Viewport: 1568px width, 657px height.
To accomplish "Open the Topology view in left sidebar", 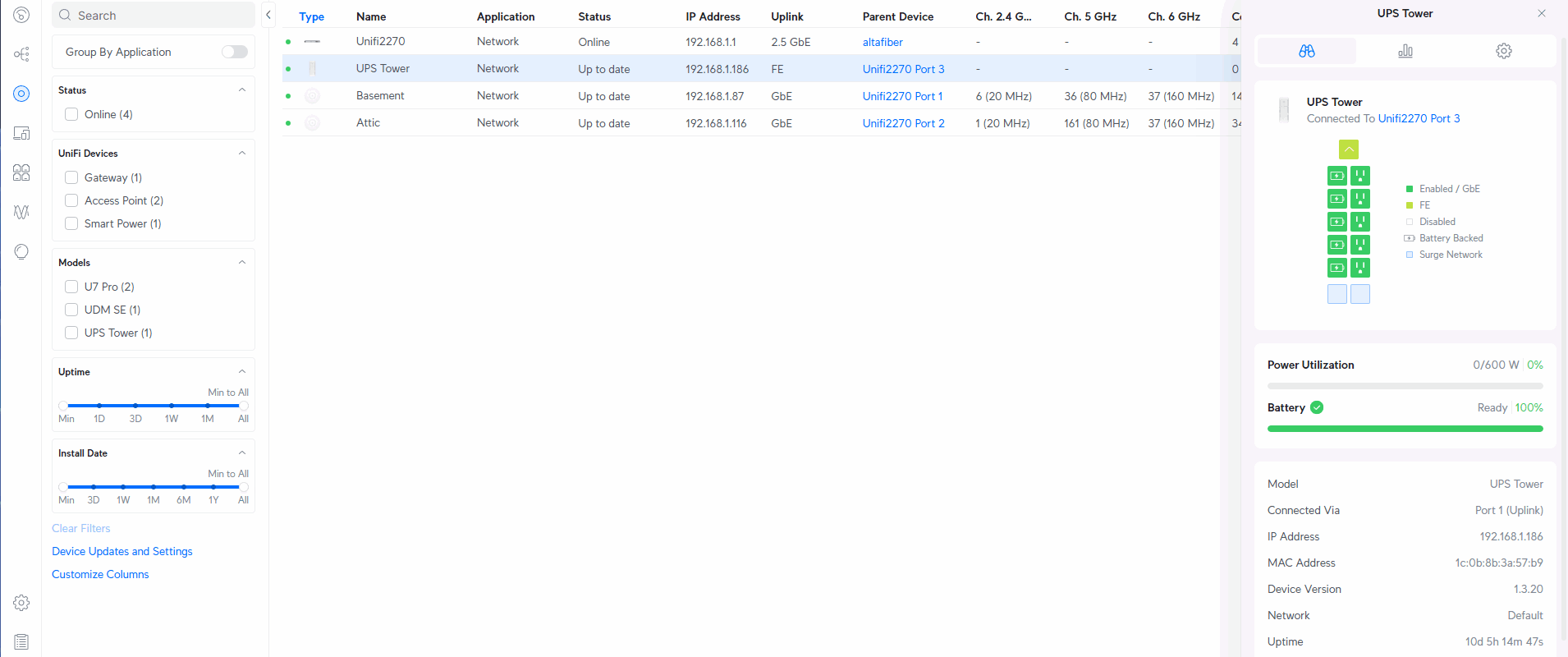I will [21, 54].
